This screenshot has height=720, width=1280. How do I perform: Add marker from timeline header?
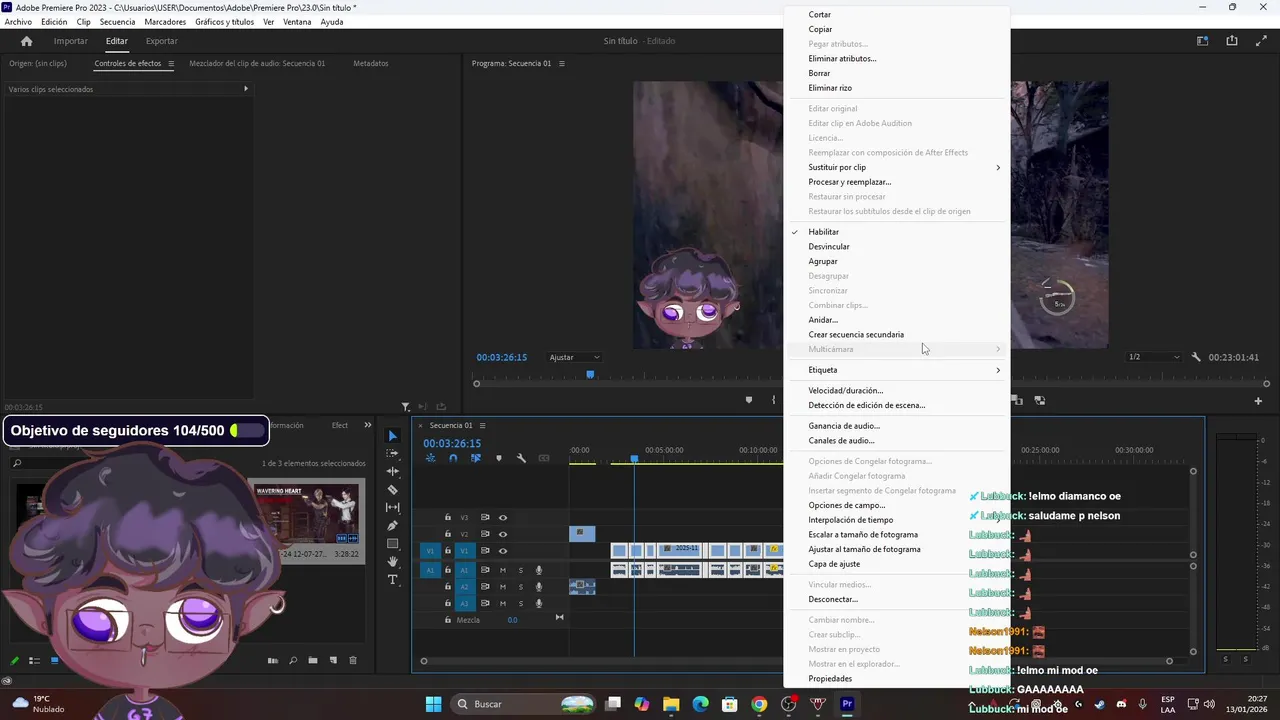pos(498,458)
